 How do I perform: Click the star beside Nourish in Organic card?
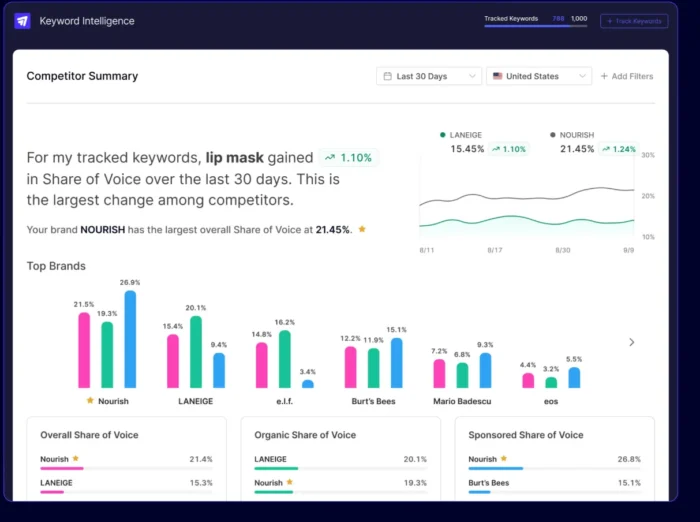[x=289, y=482]
